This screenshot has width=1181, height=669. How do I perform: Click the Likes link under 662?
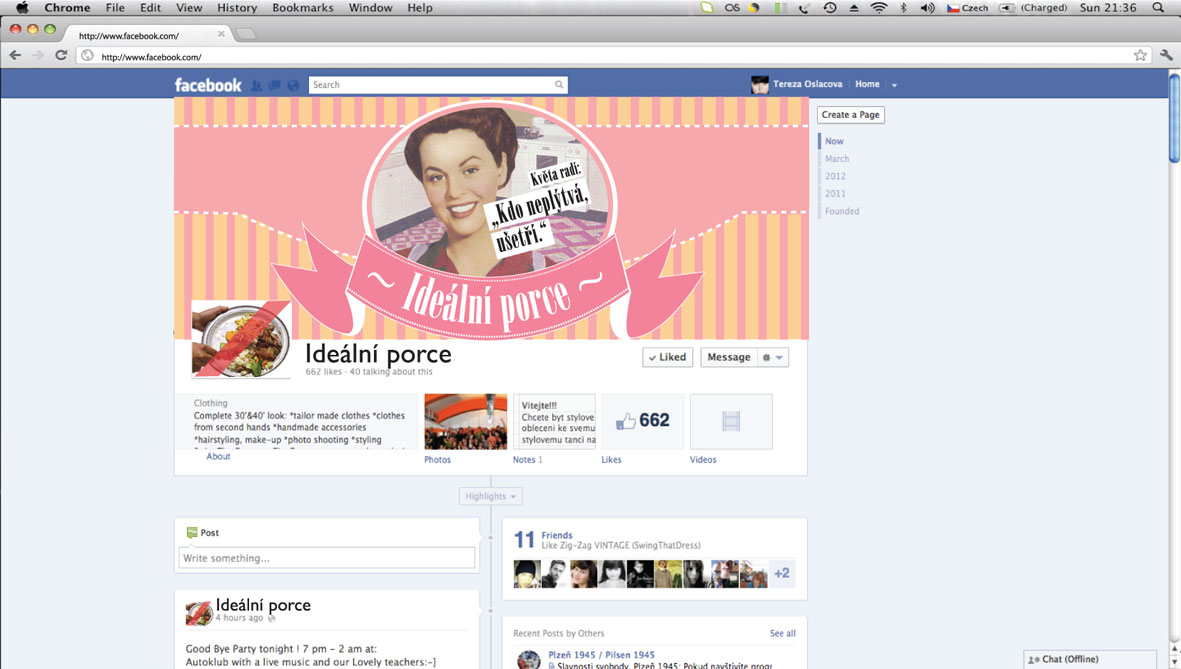(x=611, y=460)
